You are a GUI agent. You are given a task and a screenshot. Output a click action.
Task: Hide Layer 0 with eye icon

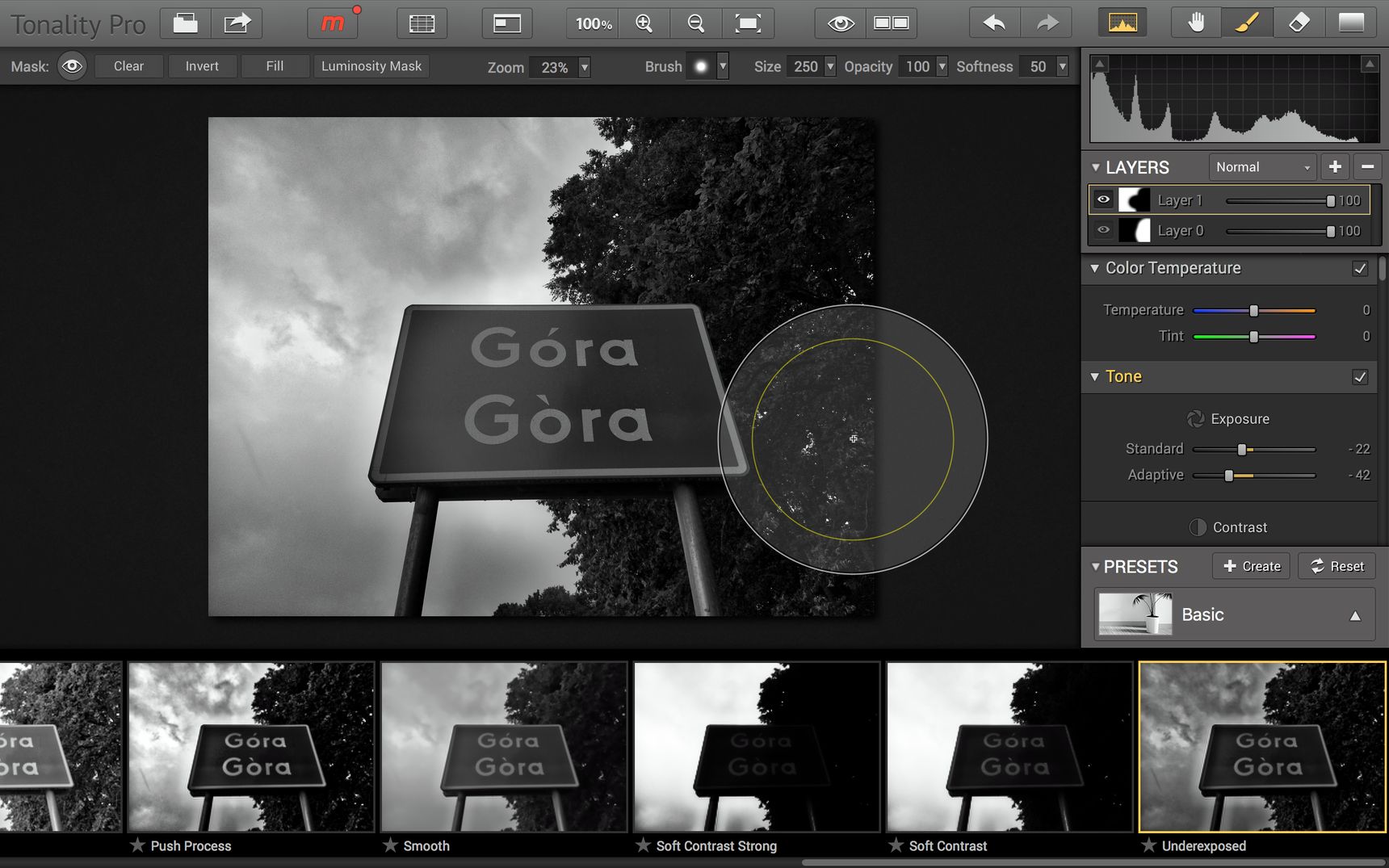[1103, 230]
